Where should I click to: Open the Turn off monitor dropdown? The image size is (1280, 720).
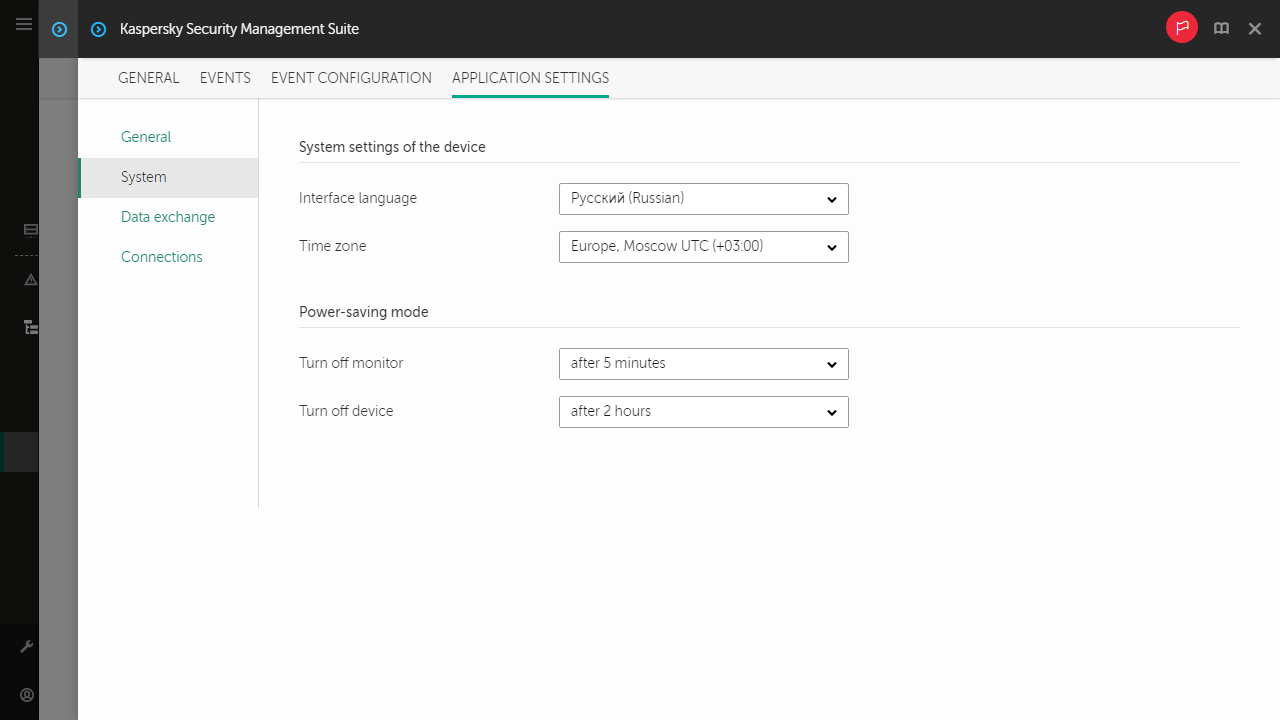pos(703,363)
